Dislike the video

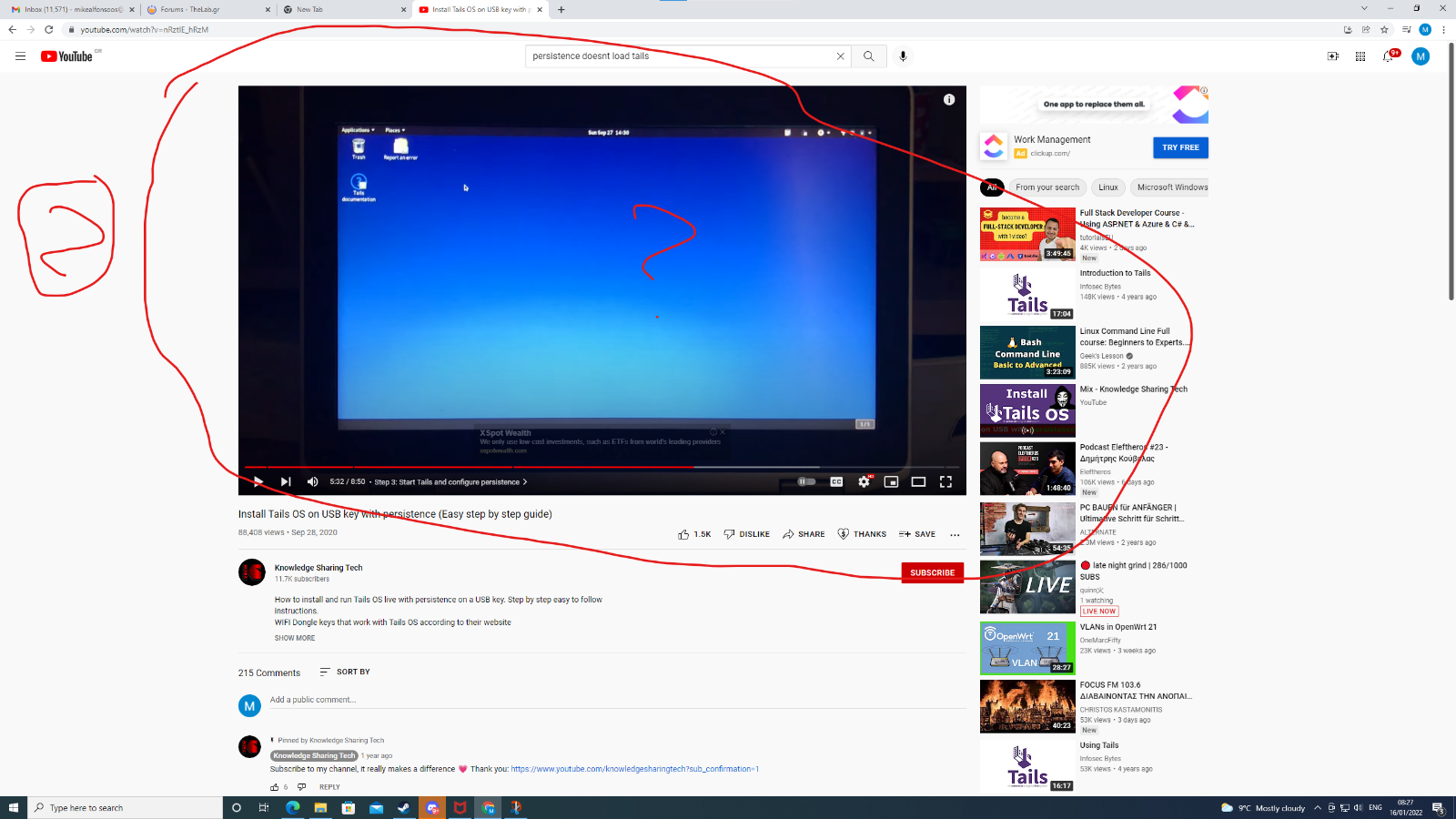pyautogui.click(x=746, y=534)
